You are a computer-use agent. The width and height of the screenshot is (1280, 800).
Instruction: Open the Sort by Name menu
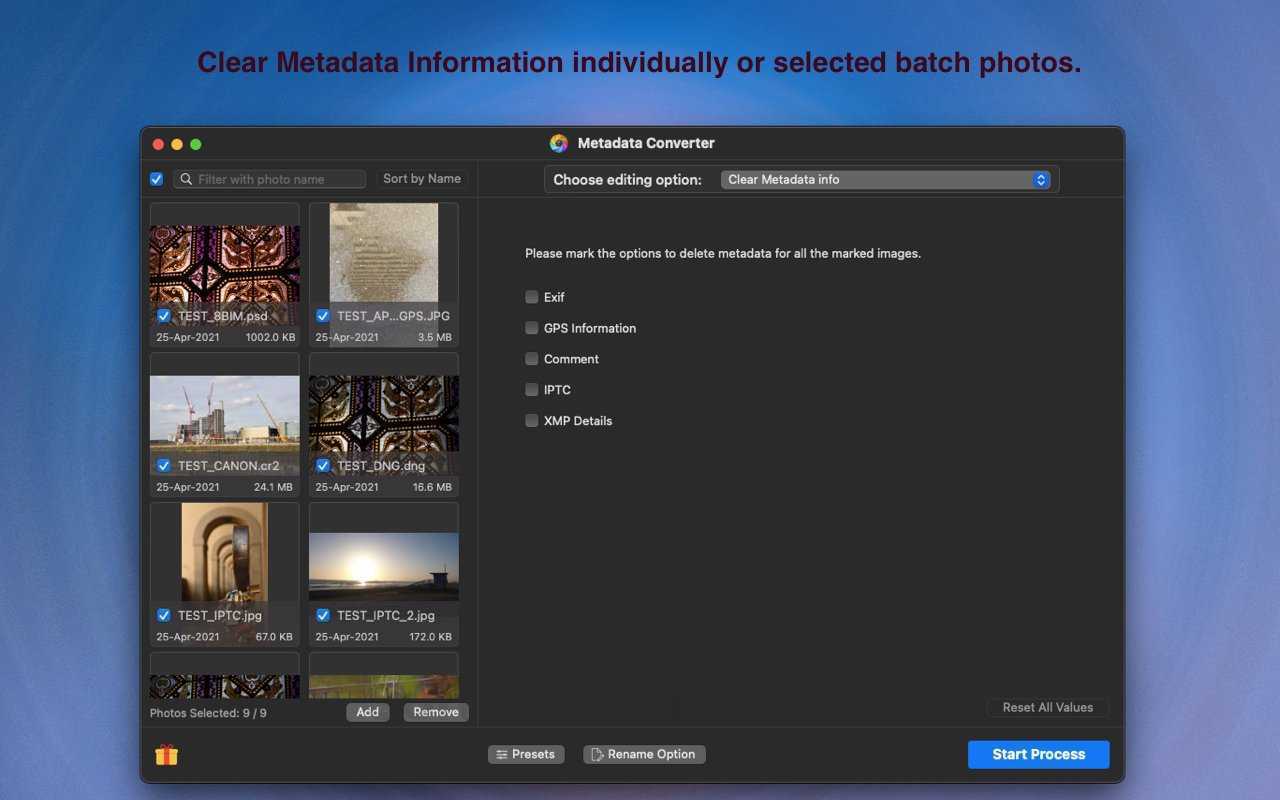(x=422, y=179)
